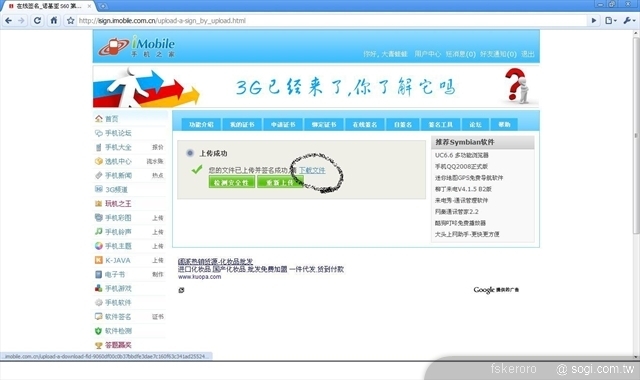Viewport: 640px width, 380px height.
Task: Click the 下载文件 download link
Action: point(312,170)
